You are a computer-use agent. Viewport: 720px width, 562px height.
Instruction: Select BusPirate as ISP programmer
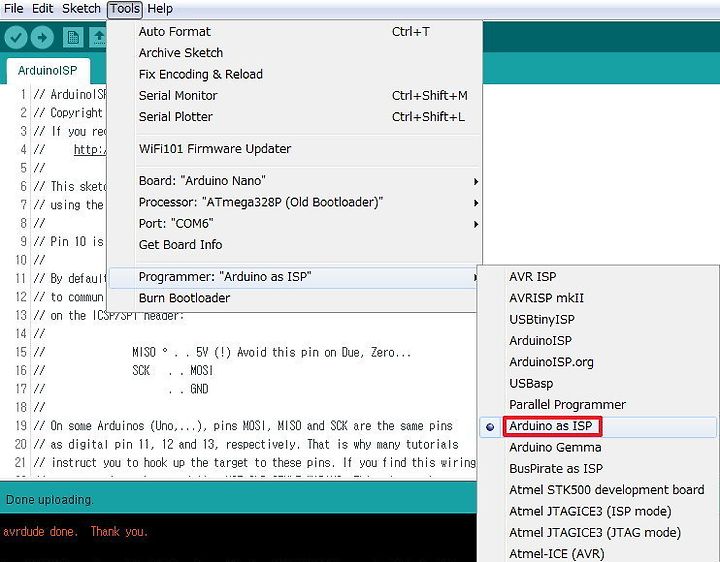(598, 469)
